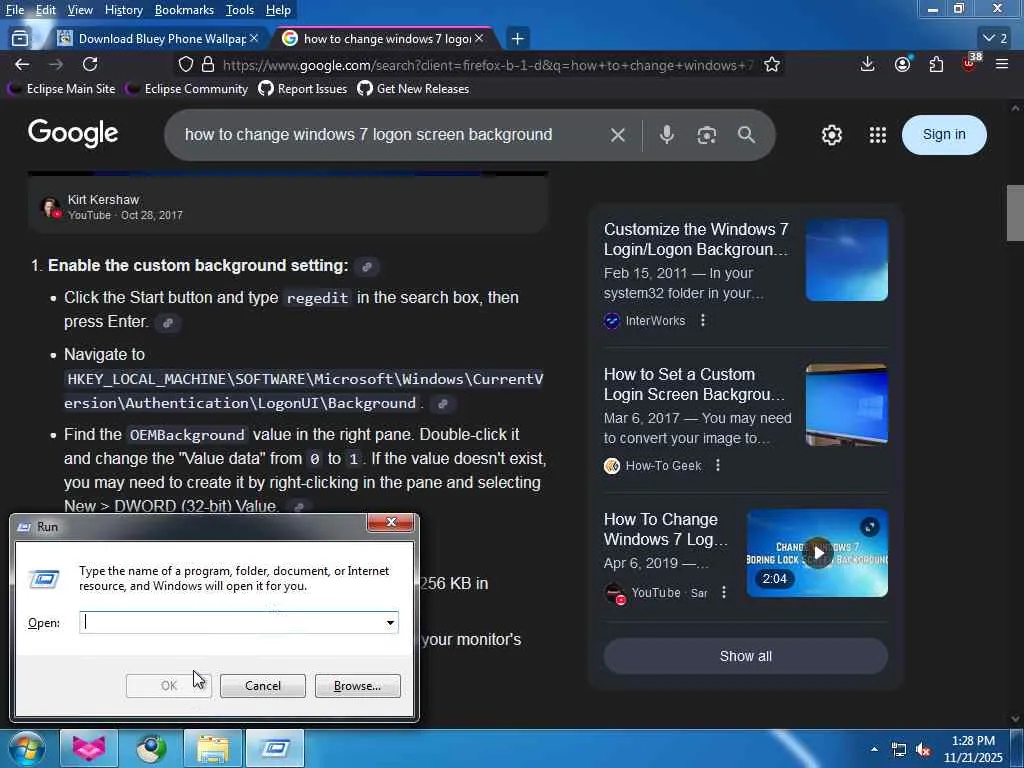Click the taskbar clock showing 1:28 PM
This screenshot has height=768, width=1024.
pyautogui.click(x=973, y=749)
